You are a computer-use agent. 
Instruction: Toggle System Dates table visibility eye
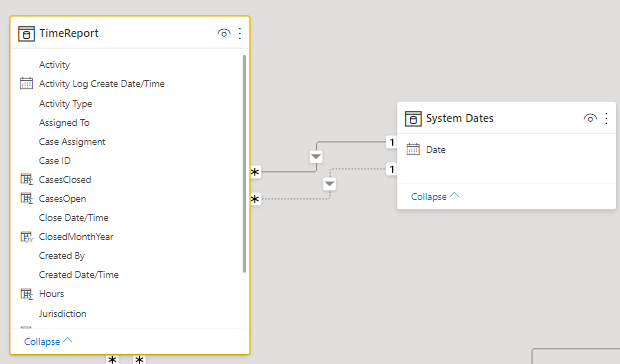(590, 118)
